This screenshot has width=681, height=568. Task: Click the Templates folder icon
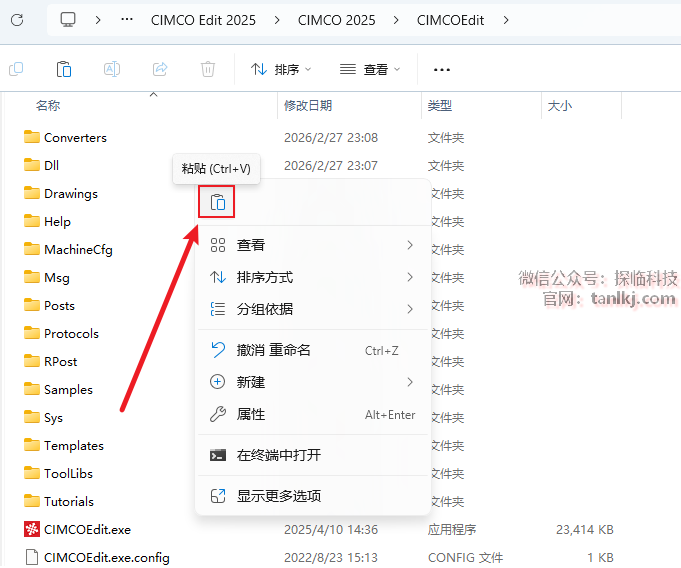point(32,445)
